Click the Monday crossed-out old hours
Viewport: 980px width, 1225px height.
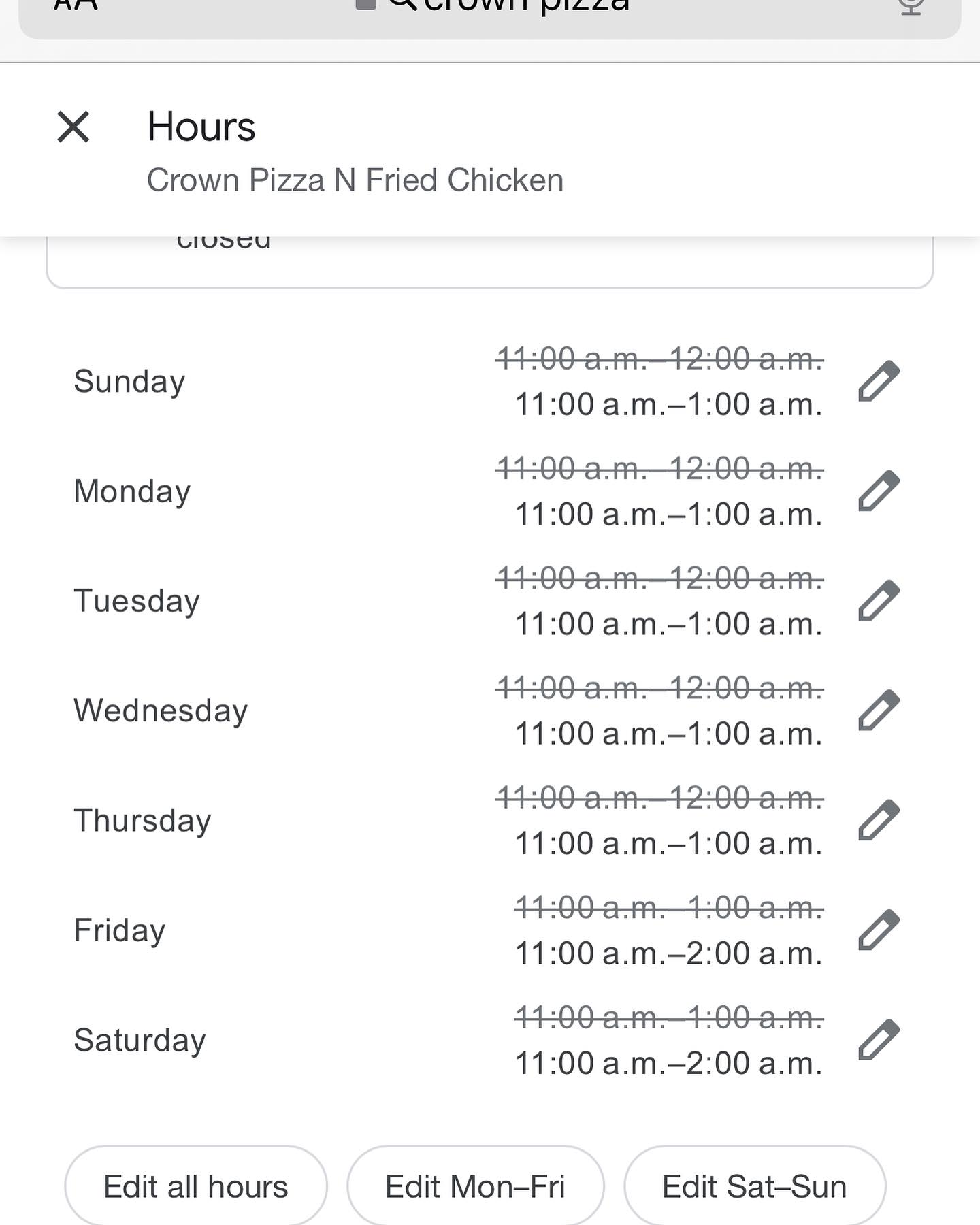pyautogui.click(x=659, y=468)
